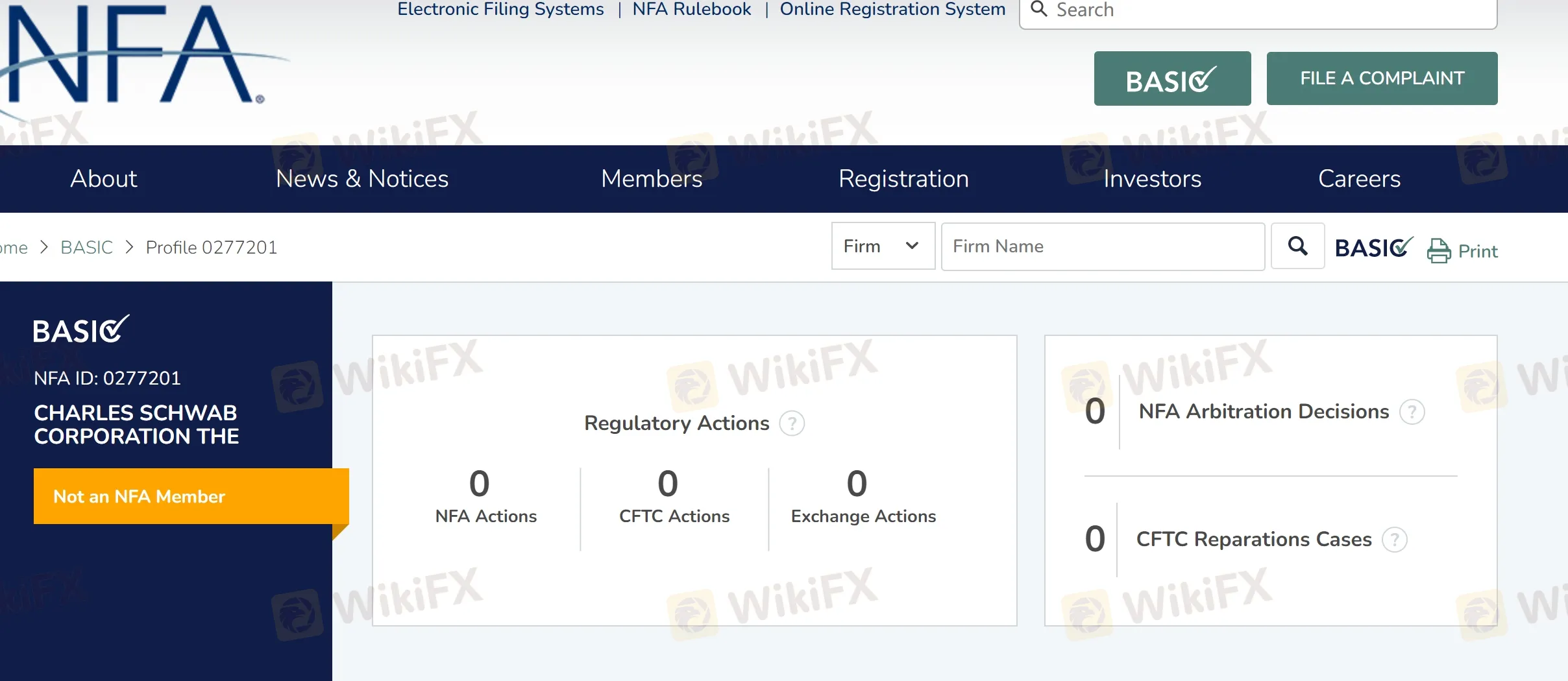
Task: Open the Firm search type dropdown
Action: pyautogui.click(x=883, y=246)
